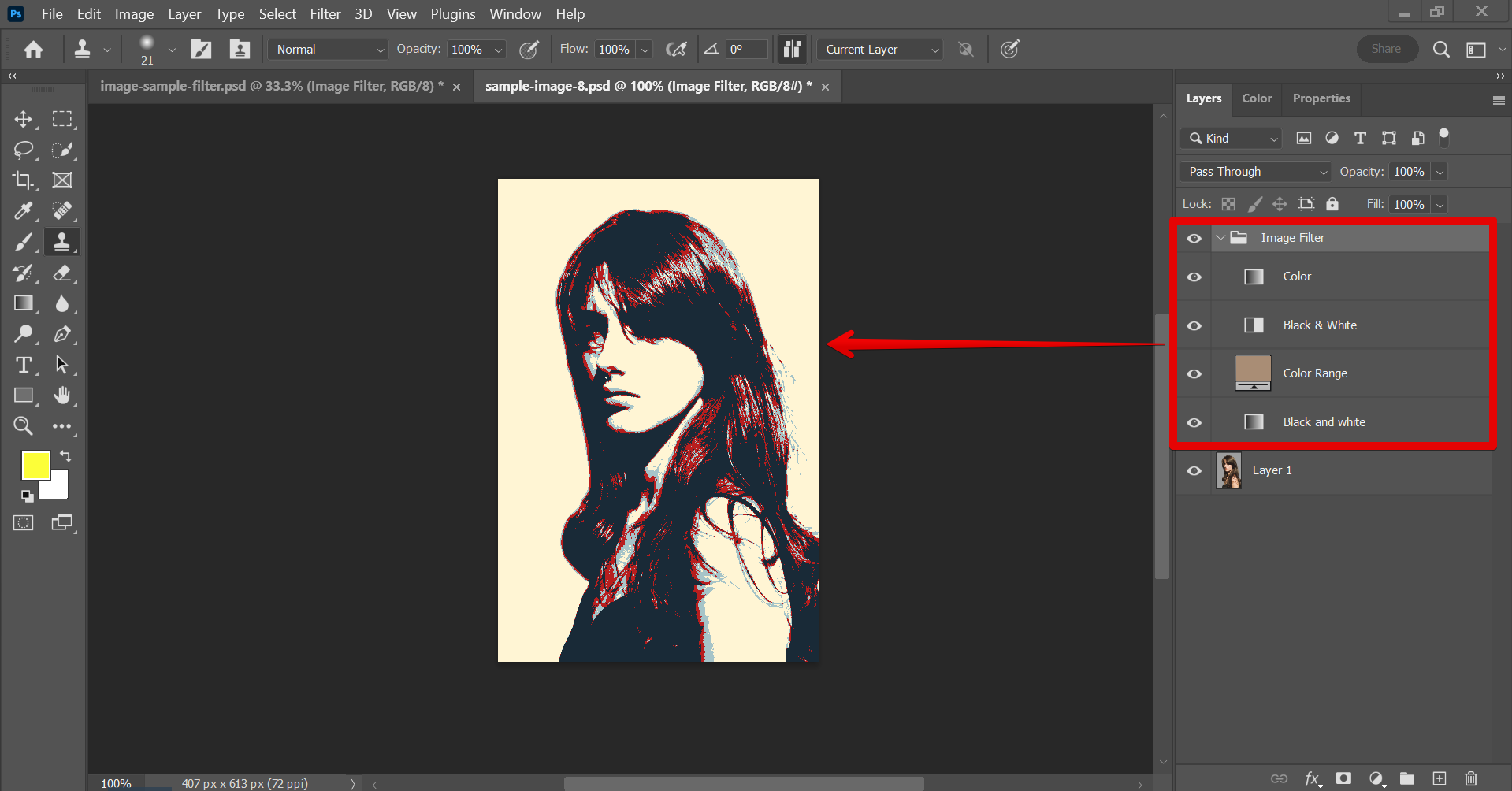Open the Pass Through blend dropdown
Image resolution: width=1512 pixels, height=791 pixels.
click(x=1254, y=171)
